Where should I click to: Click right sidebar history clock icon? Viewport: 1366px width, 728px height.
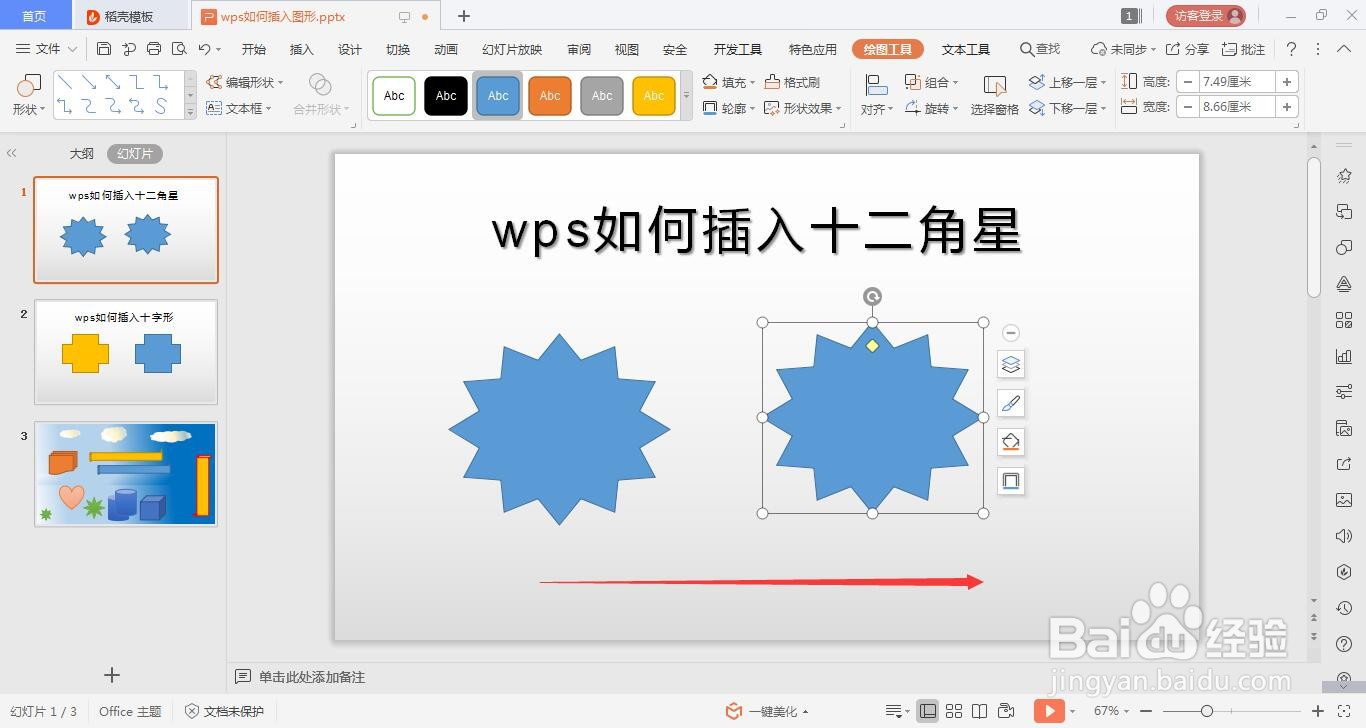pyautogui.click(x=1344, y=609)
